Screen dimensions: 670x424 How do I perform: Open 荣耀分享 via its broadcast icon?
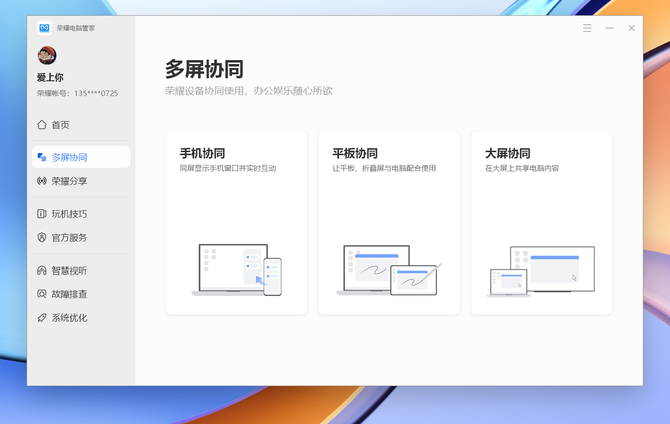click(42, 181)
